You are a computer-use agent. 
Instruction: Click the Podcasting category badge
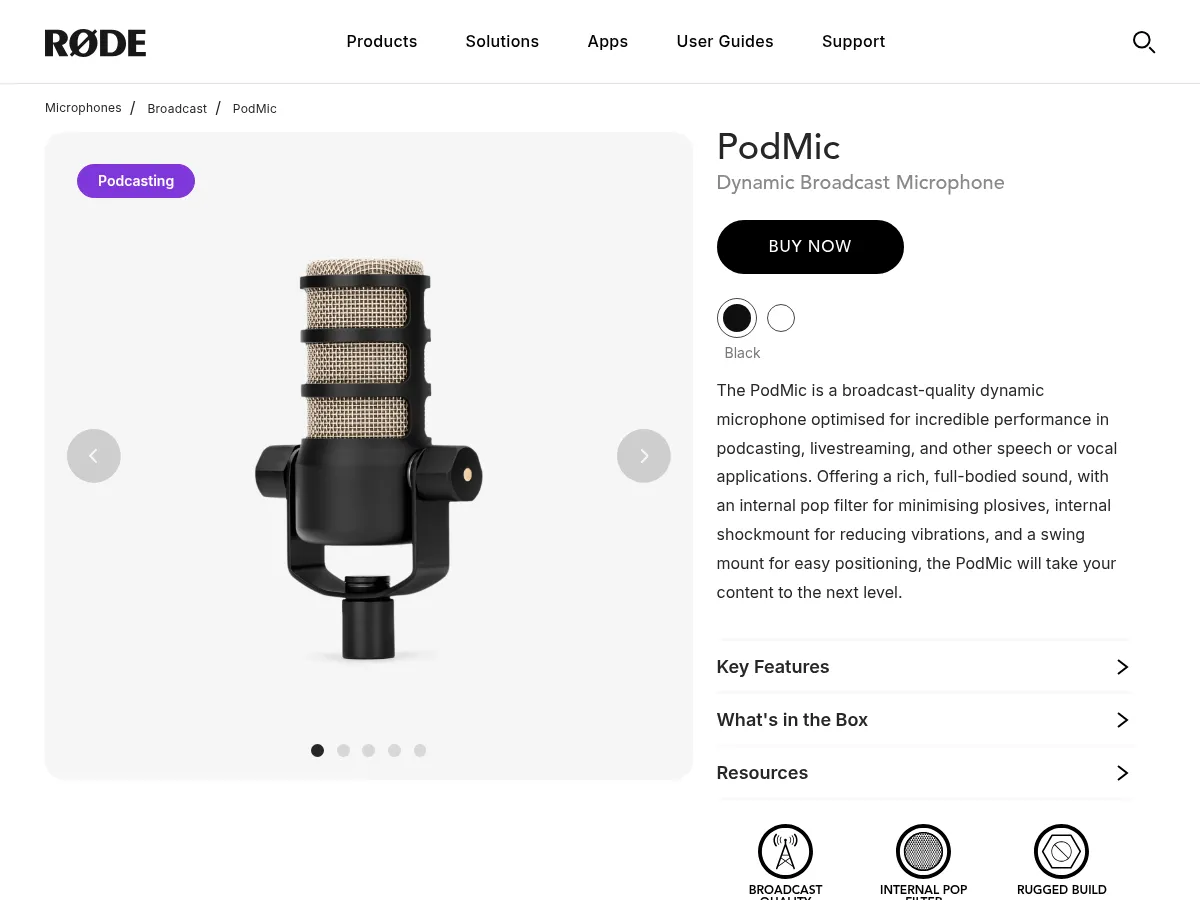(136, 181)
